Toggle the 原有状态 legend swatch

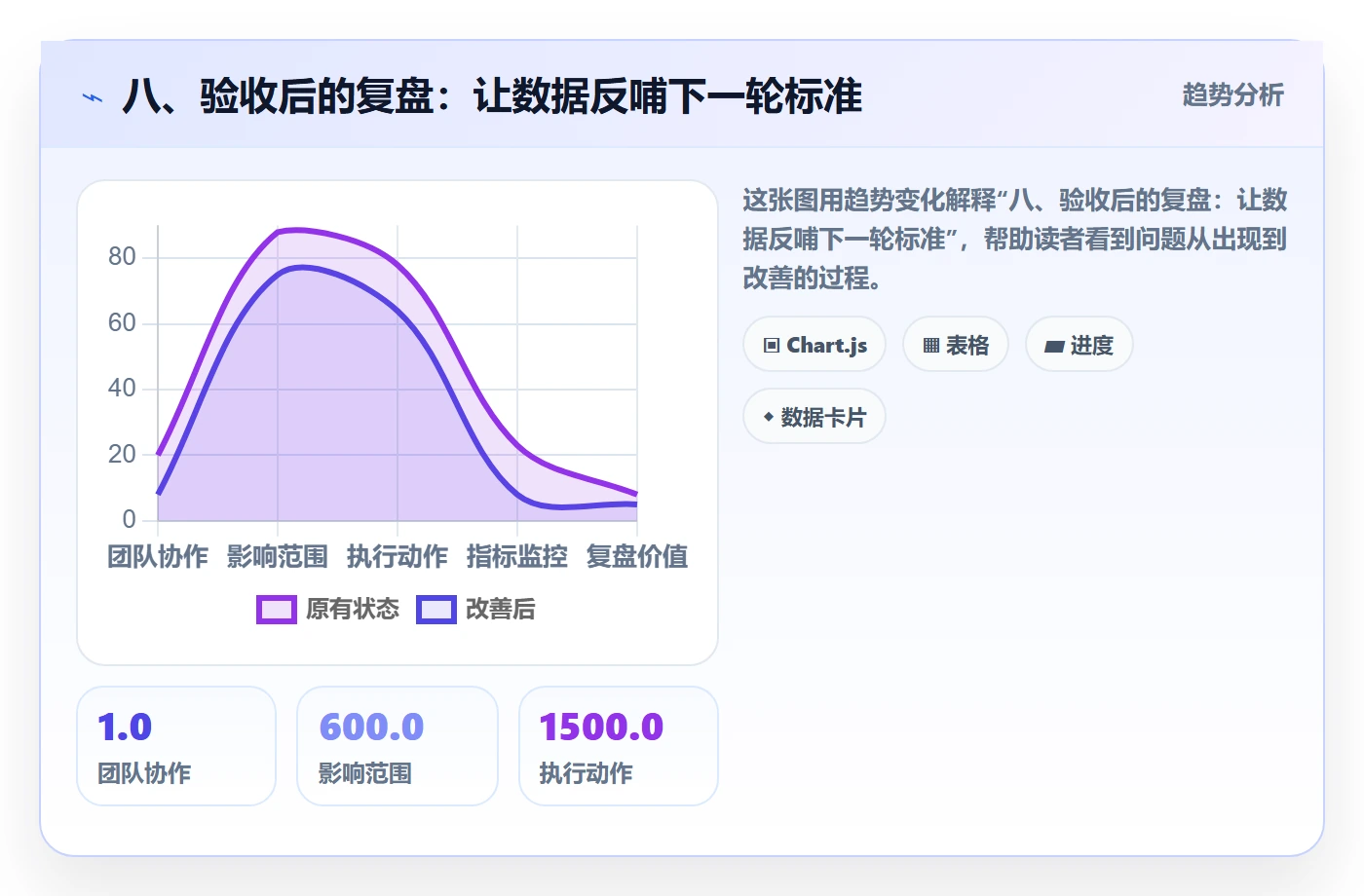pyautogui.click(x=277, y=610)
